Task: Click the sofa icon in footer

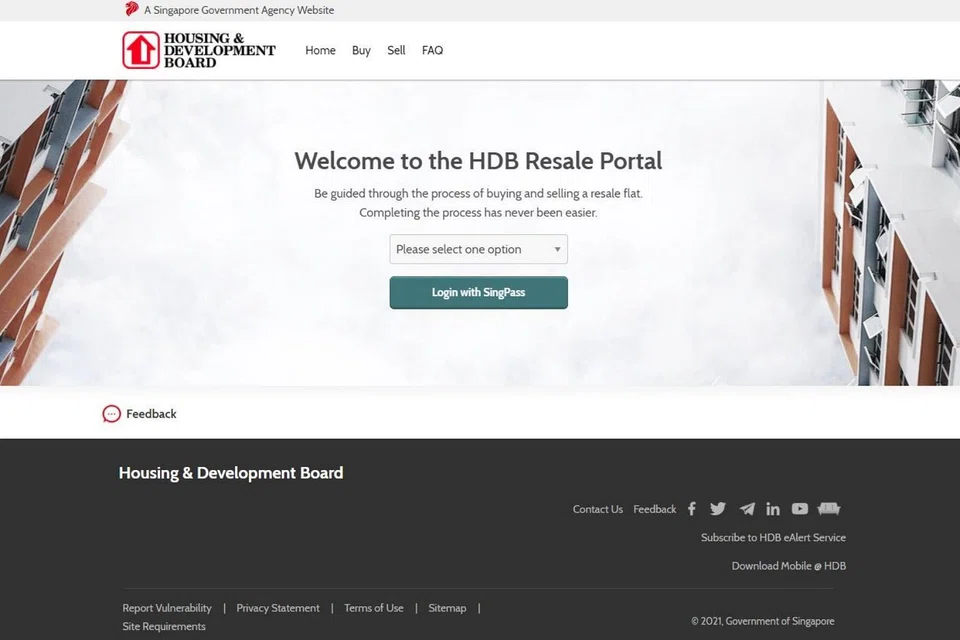Action: pyautogui.click(x=829, y=509)
